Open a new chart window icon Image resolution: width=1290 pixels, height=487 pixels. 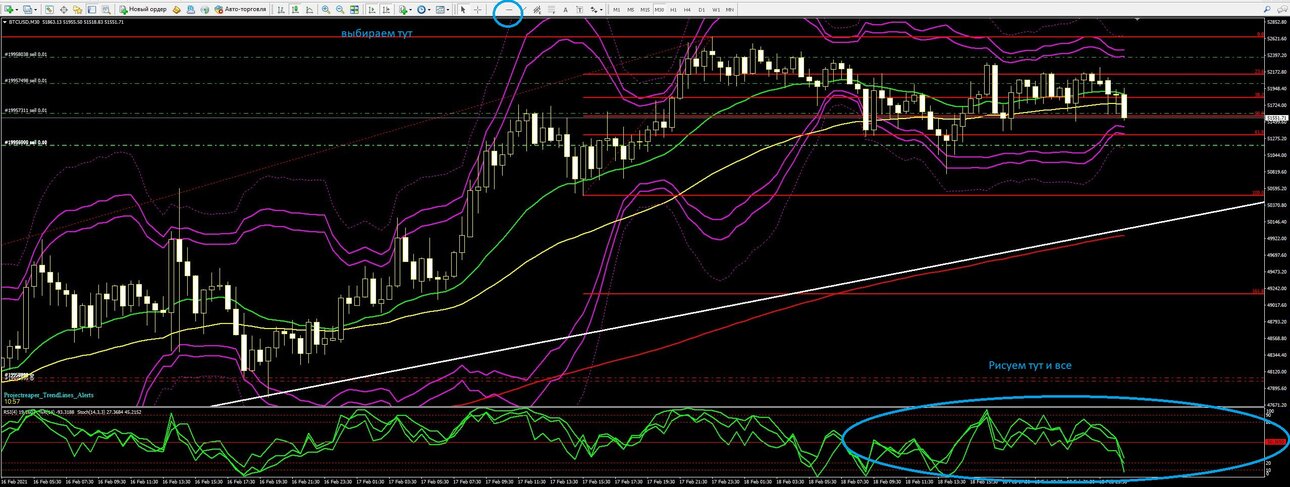coord(9,9)
